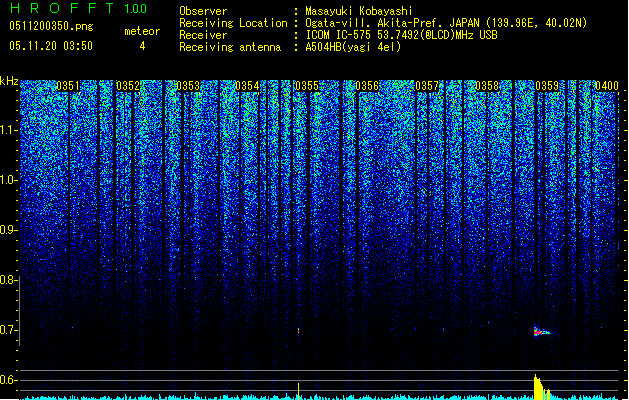This screenshot has height=400, width=629.
Task: Click the 0.8 frequency axis label
Action: tap(8, 280)
